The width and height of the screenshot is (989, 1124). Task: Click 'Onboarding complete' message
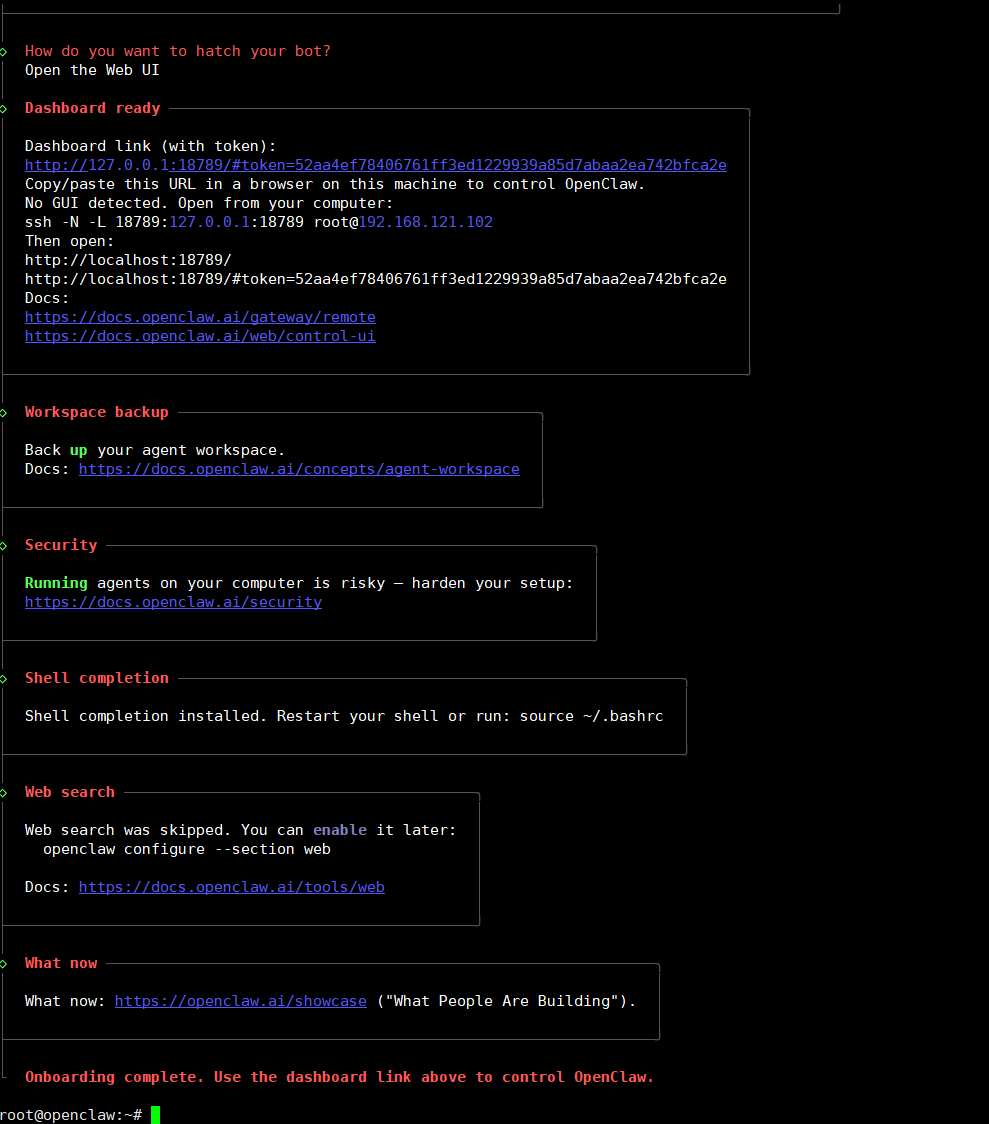click(340, 1077)
